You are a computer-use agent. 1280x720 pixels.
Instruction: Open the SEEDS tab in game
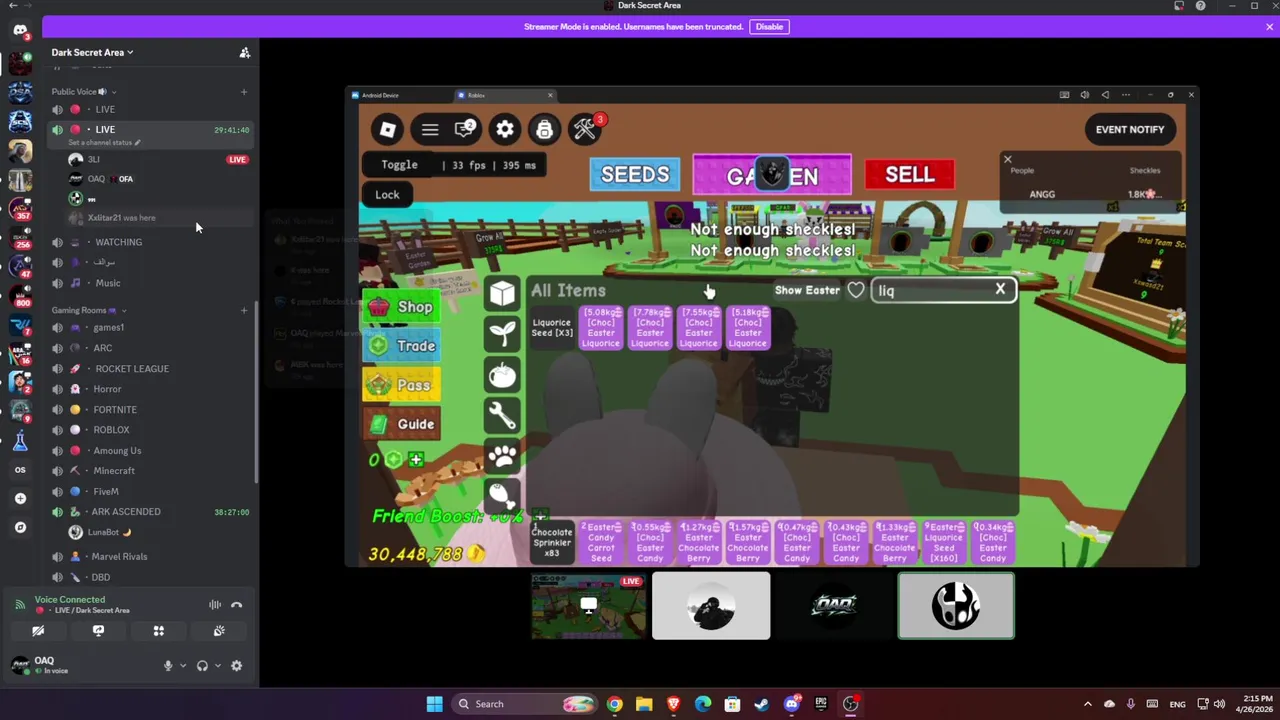(635, 175)
